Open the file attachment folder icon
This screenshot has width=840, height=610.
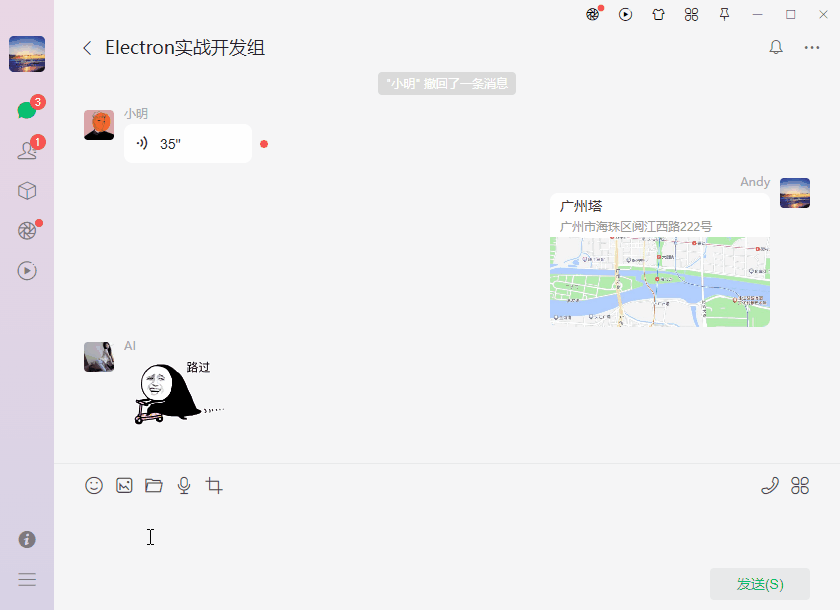tap(153, 485)
